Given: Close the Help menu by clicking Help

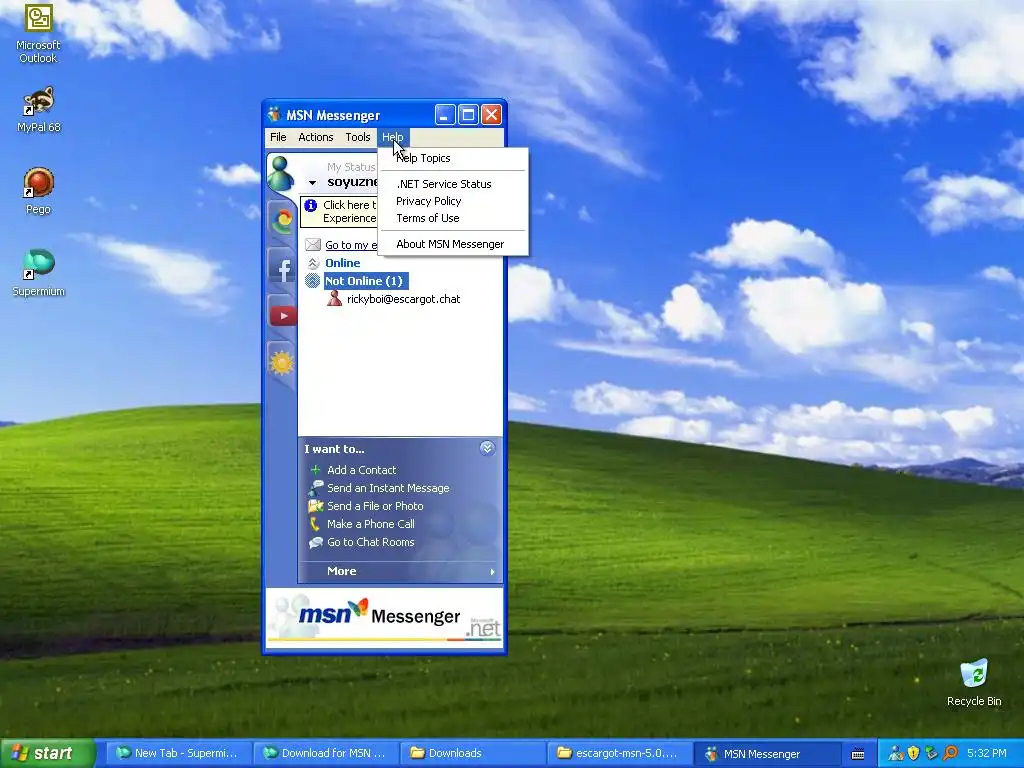Looking at the screenshot, I should click(x=392, y=137).
